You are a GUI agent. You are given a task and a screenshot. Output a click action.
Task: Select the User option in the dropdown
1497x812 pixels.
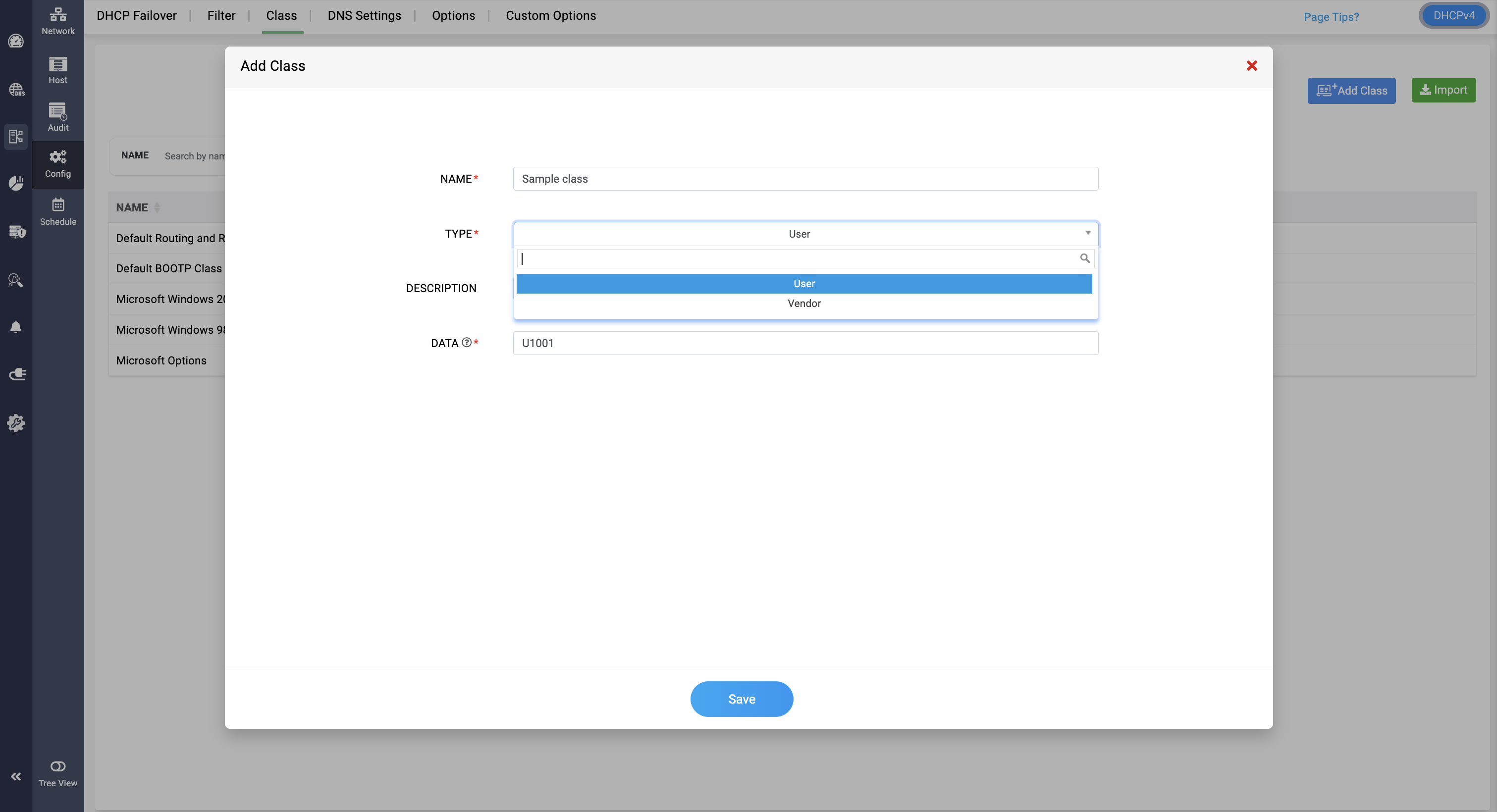click(803, 283)
